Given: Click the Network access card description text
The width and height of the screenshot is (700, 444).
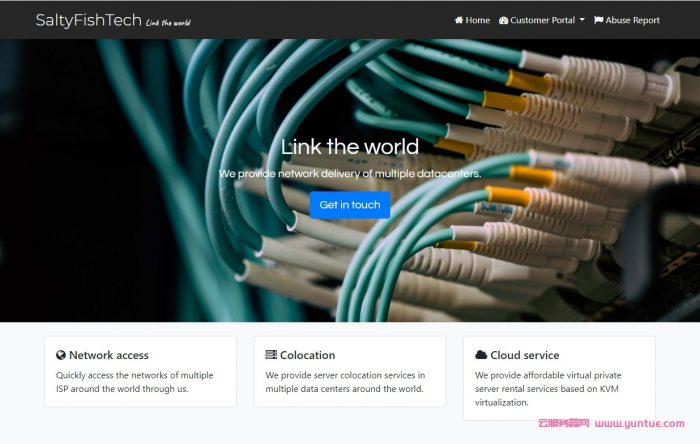Looking at the screenshot, I should click(x=134, y=382).
